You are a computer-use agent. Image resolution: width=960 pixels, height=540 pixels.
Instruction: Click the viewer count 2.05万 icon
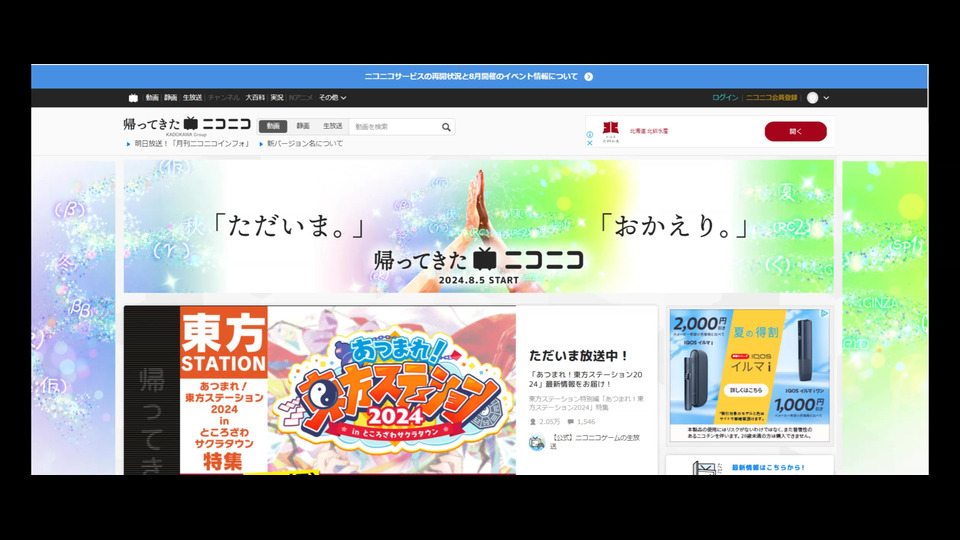(x=533, y=422)
